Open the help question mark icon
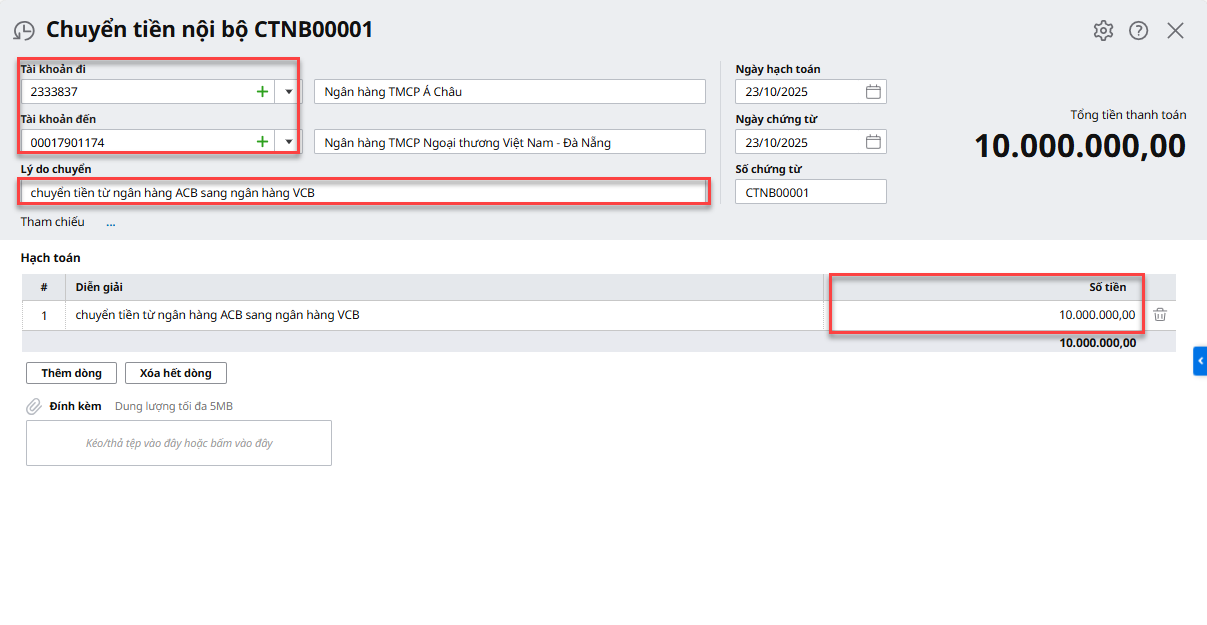 (x=1138, y=30)
